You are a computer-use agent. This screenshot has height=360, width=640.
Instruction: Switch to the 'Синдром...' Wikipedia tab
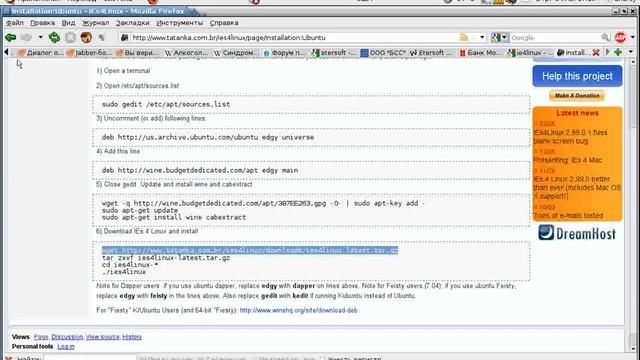[x=236, y=53]
